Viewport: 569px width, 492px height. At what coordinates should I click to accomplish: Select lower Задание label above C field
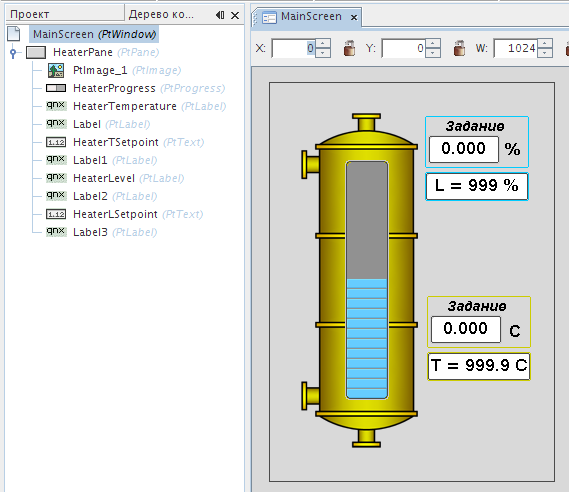[x=477, y=306]
